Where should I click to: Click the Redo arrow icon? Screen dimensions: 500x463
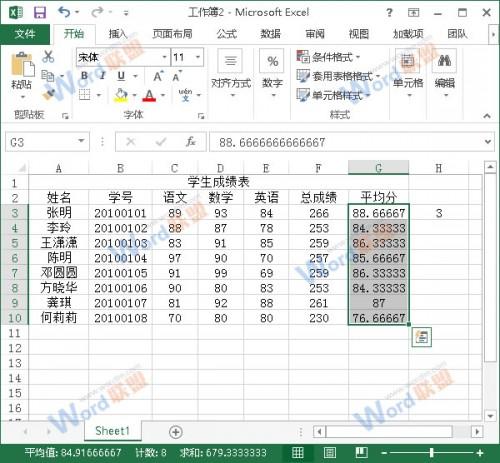tap(97, 12)
